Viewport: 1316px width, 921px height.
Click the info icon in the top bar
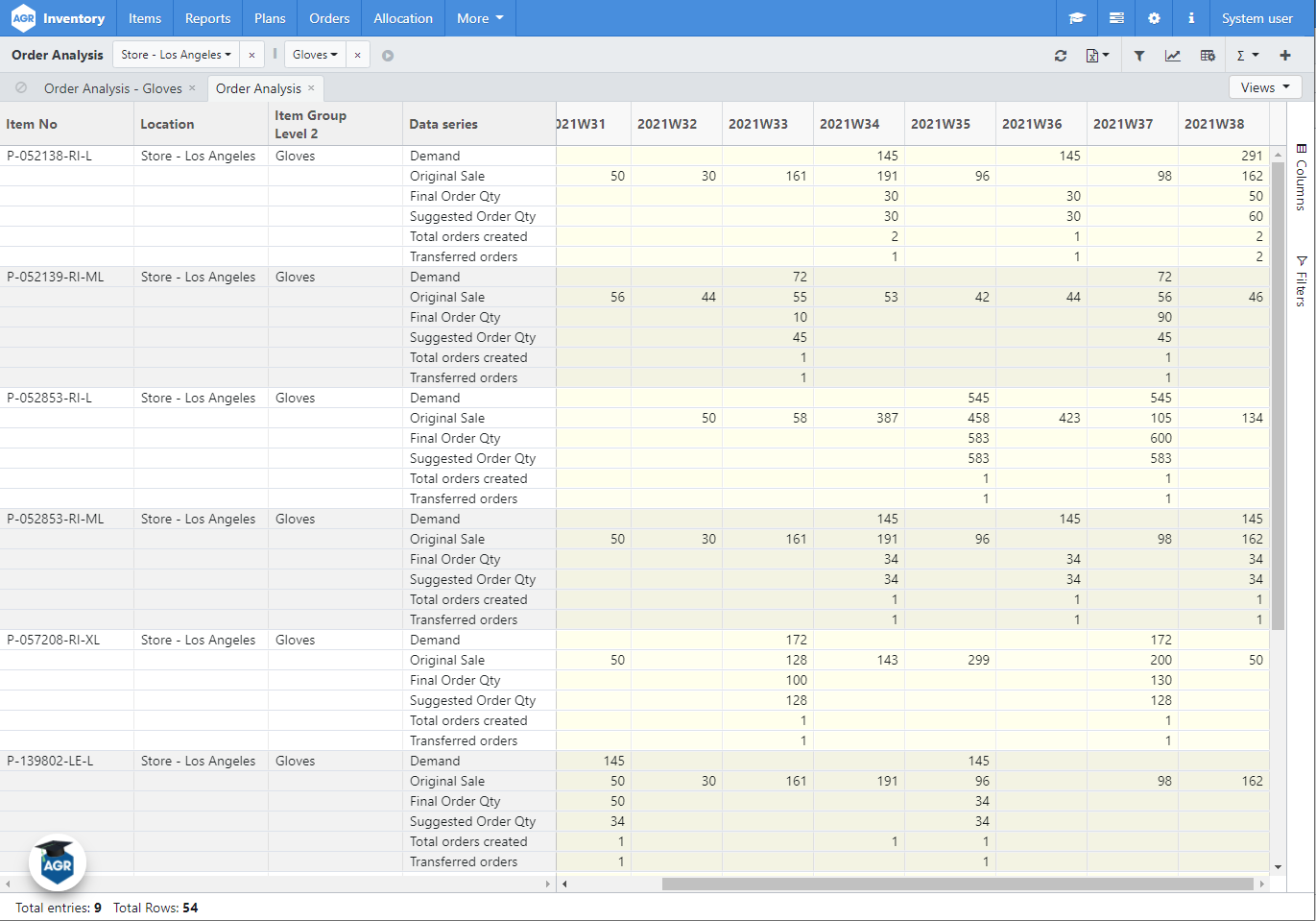1190,17
